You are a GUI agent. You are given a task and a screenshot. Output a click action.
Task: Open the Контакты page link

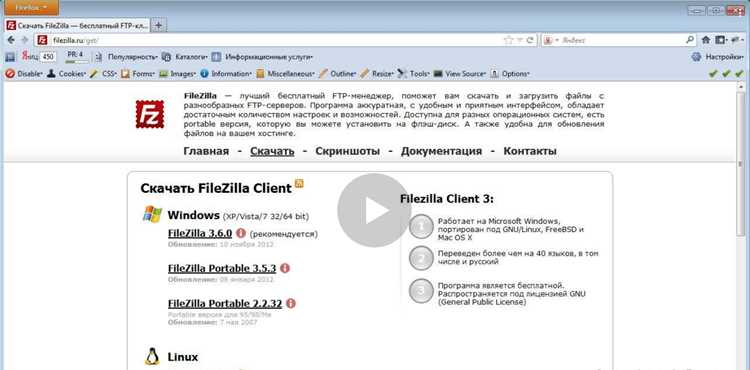(530, 151)
